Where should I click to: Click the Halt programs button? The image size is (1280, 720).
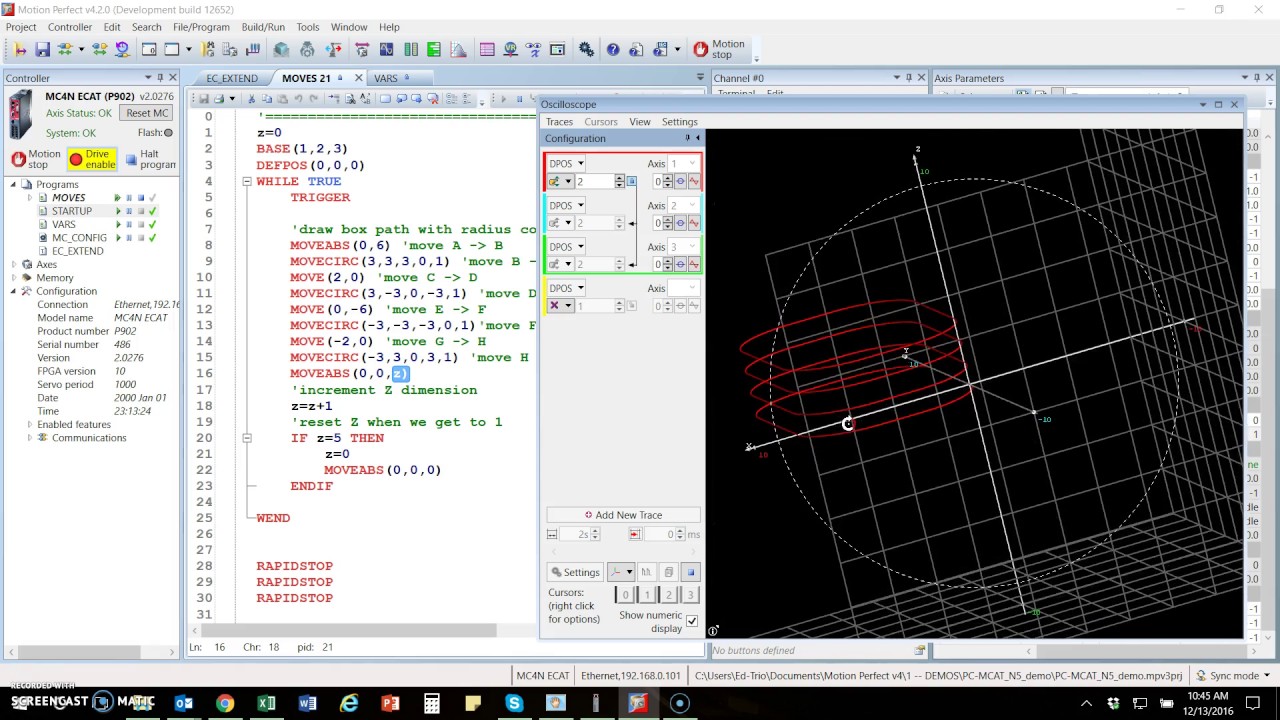pos(149,159)
